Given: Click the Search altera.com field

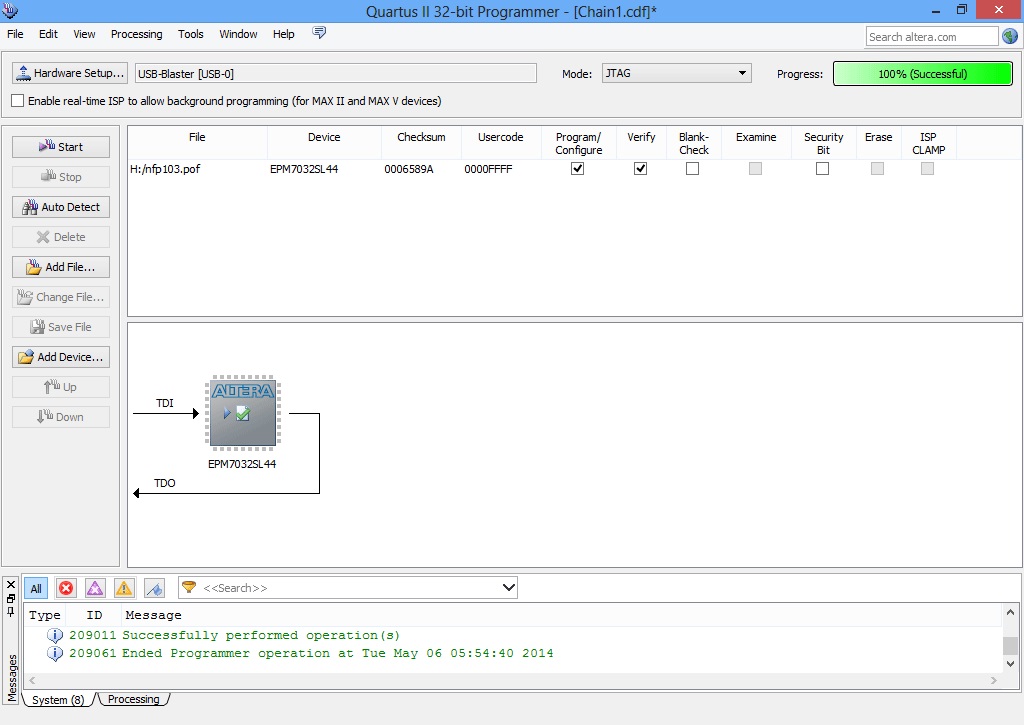Looking at the screenshot, I should click(x=932, y=37).
